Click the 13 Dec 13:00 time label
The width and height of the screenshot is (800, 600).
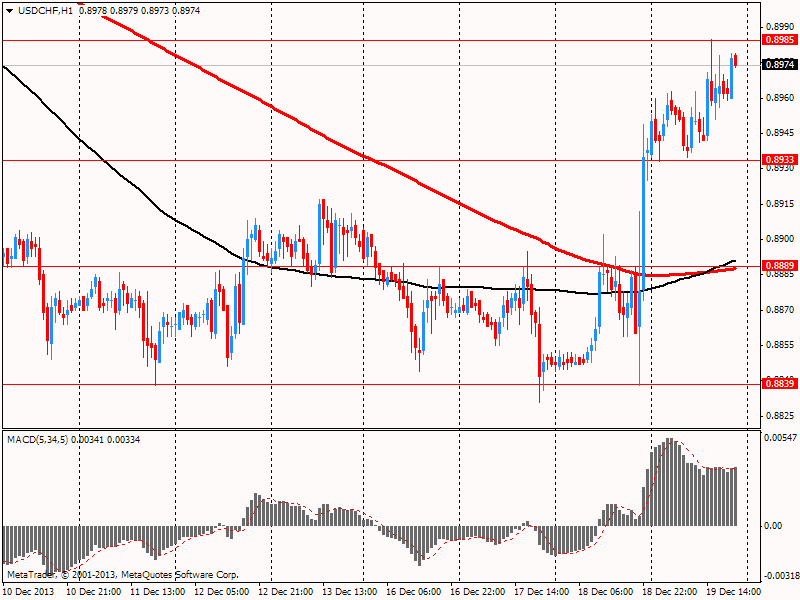pos(349,592)
